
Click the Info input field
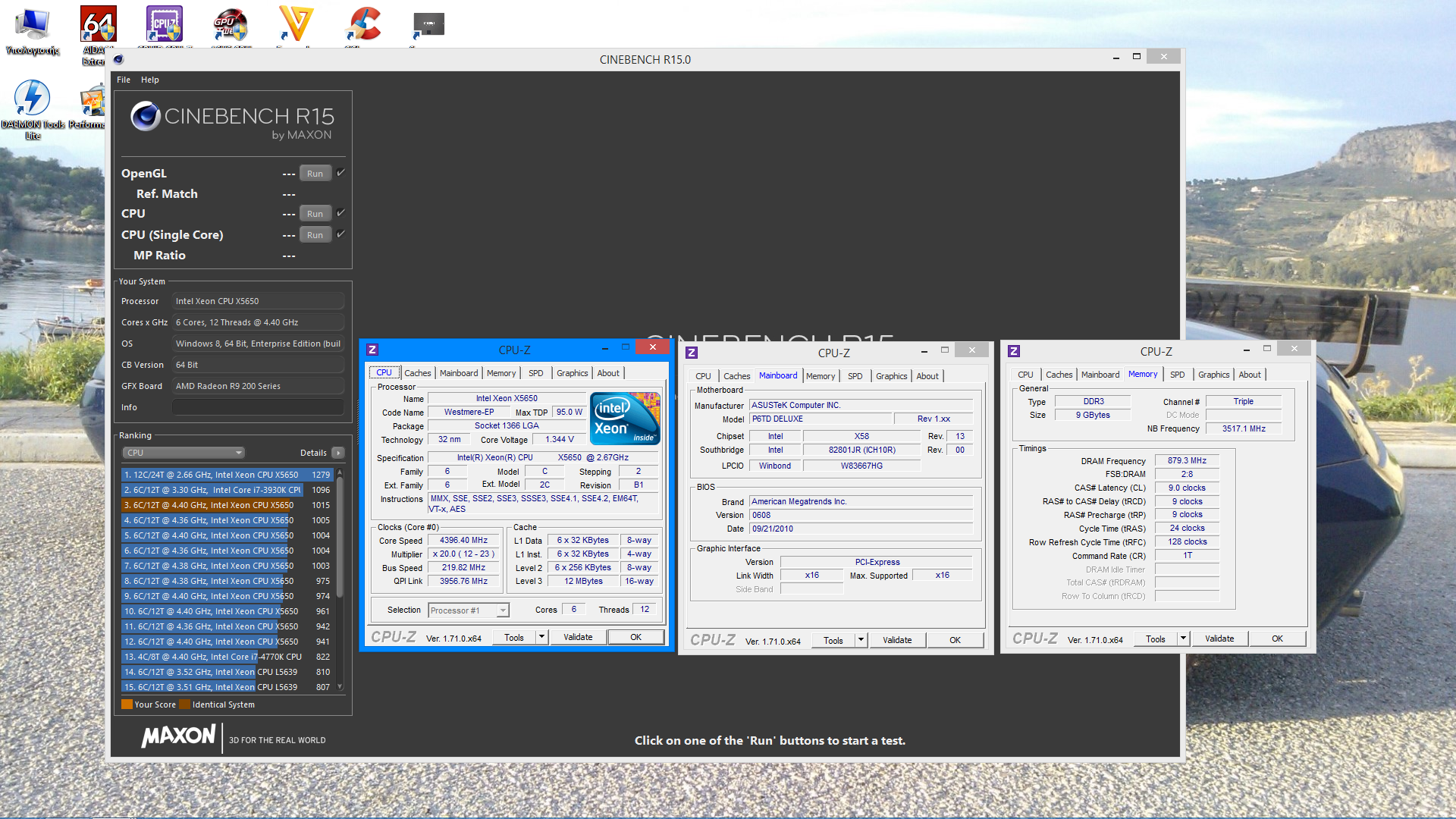(258, 407)
